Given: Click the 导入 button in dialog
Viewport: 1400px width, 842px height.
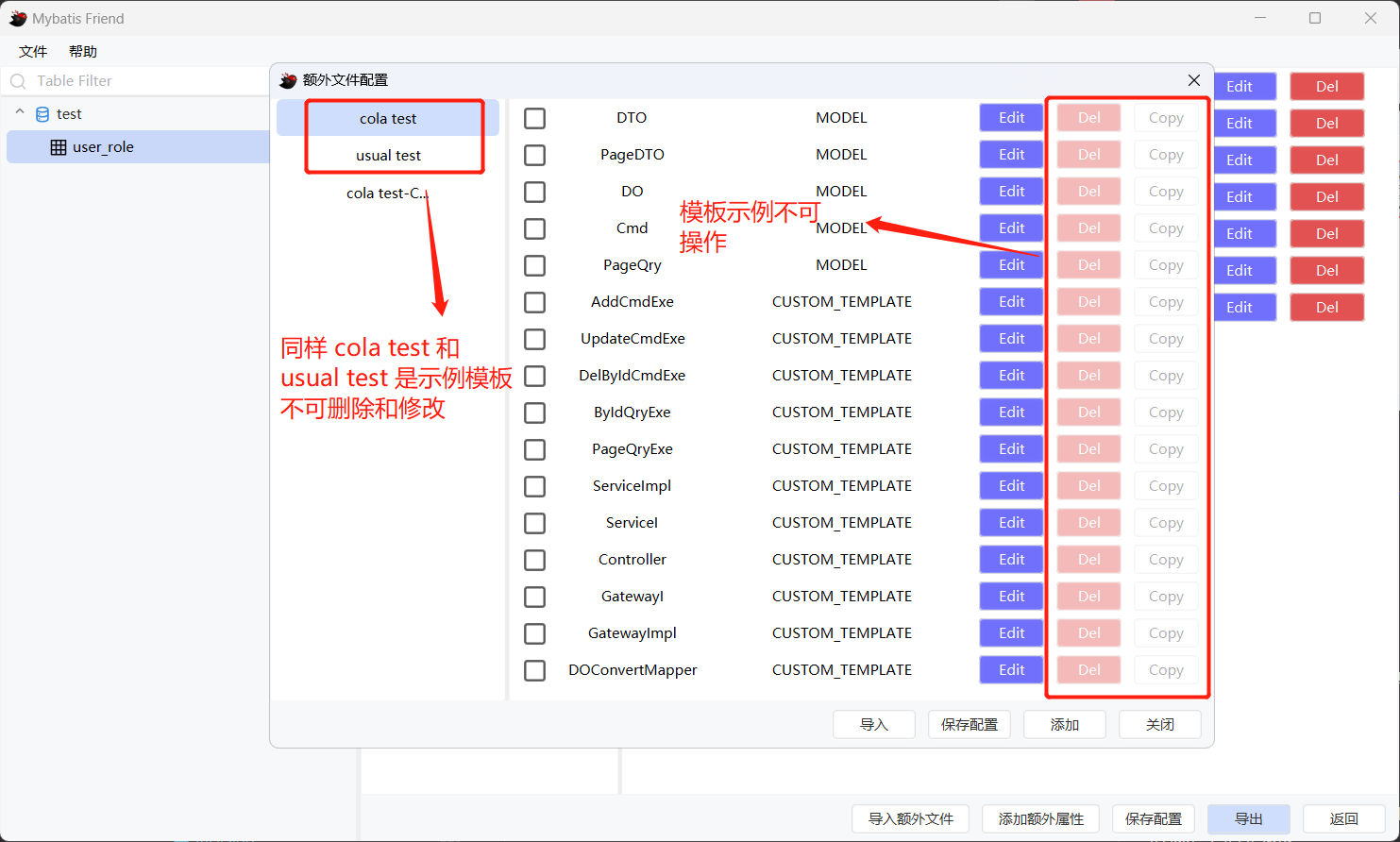Looking at the screenshot, I should [874, 725].
